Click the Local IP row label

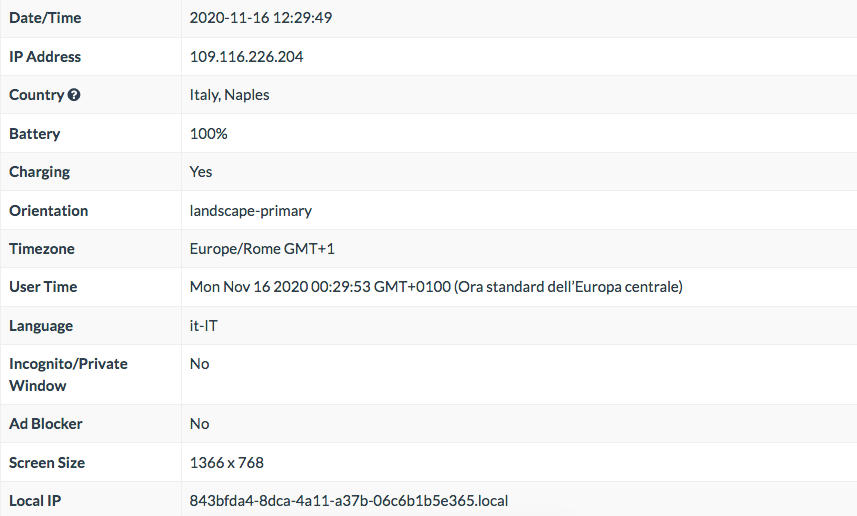coord(35,501)
